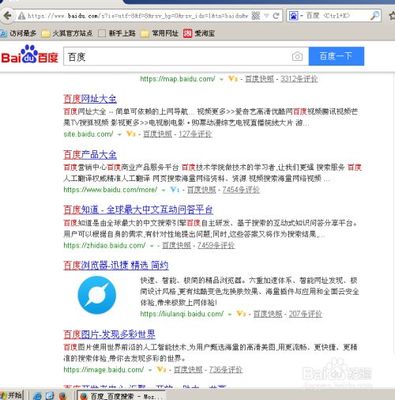Click the V3 badge beside site.baidu.com
395x400 pixels.
click(x=131, y=134)
